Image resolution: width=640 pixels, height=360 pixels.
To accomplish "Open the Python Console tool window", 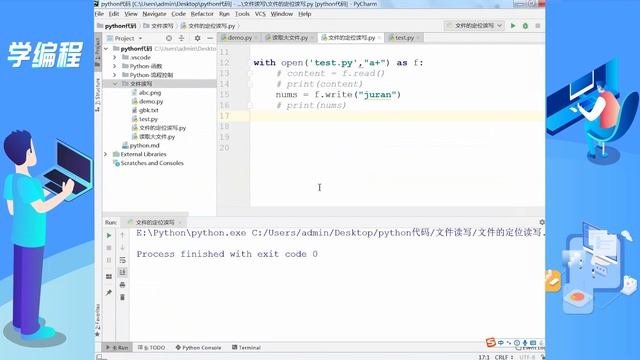I will (198, 347).
